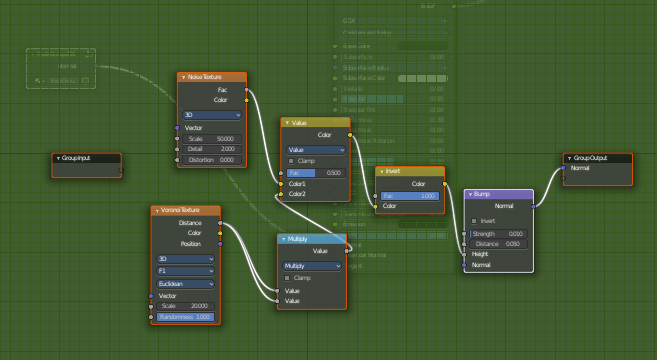Click the Voronoi Position output socket

(x=220, y=244)
